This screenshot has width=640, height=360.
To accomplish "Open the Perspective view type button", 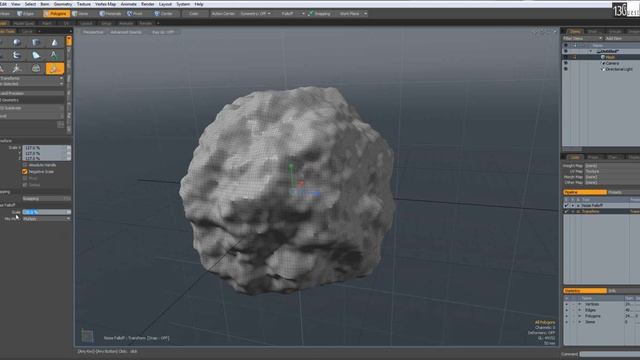I will click(x=93, y=32).
